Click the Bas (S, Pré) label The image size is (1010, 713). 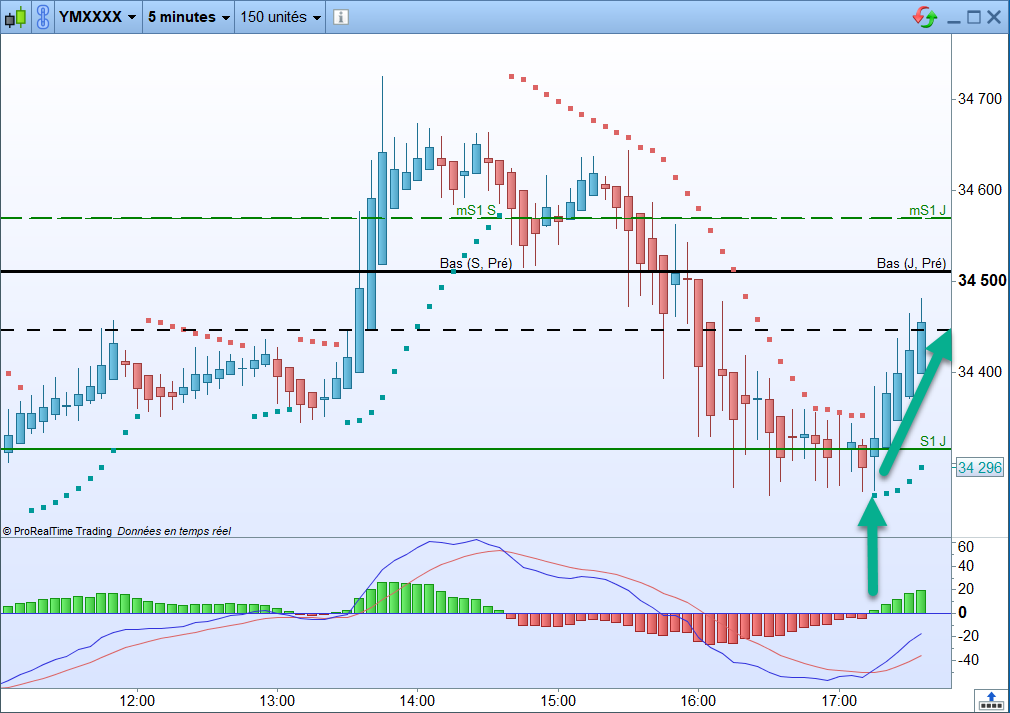coord(476,263)
